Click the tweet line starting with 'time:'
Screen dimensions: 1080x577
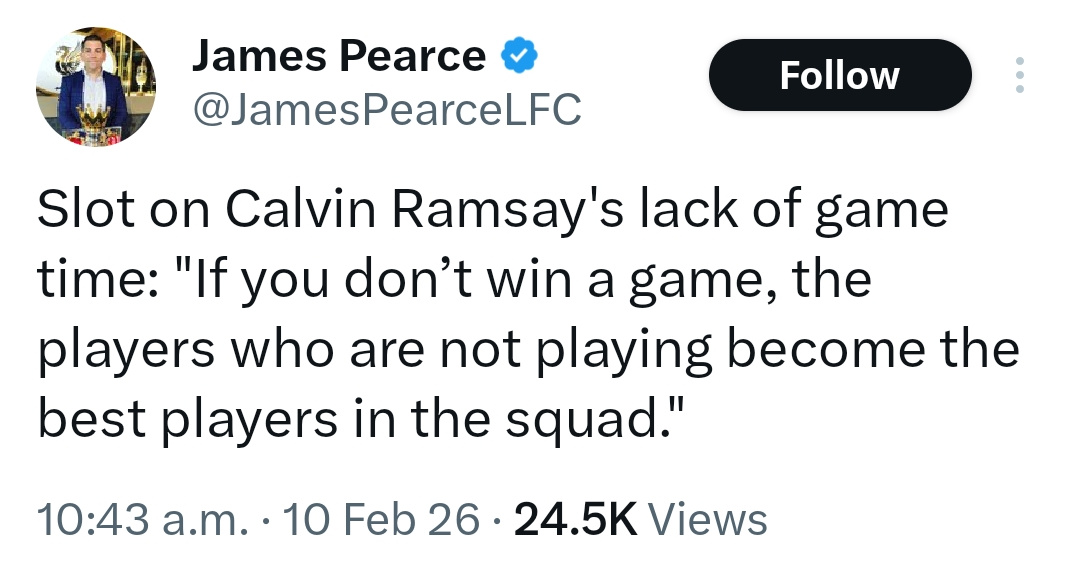click(x=455, y=281)
